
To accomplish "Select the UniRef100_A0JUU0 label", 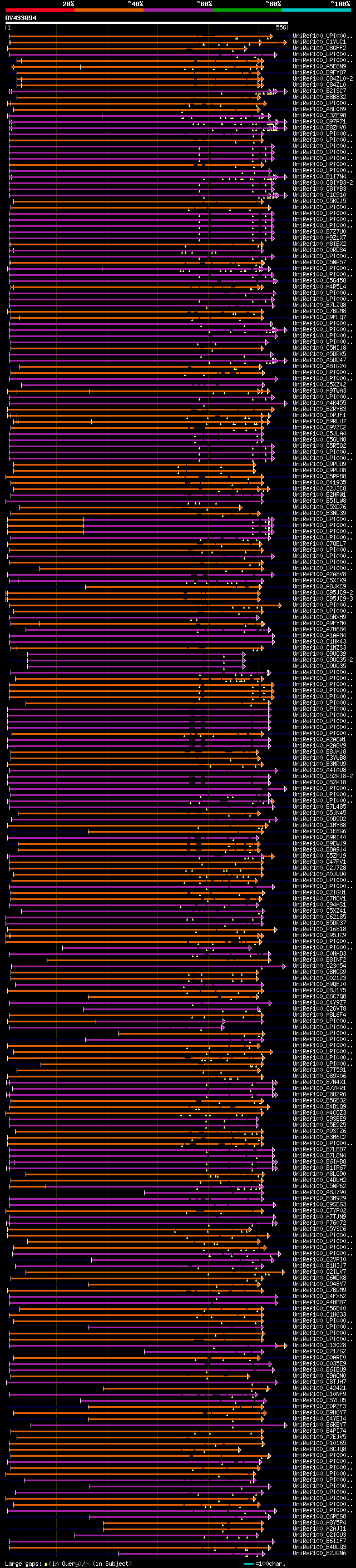I will click(x=319, y=873).
